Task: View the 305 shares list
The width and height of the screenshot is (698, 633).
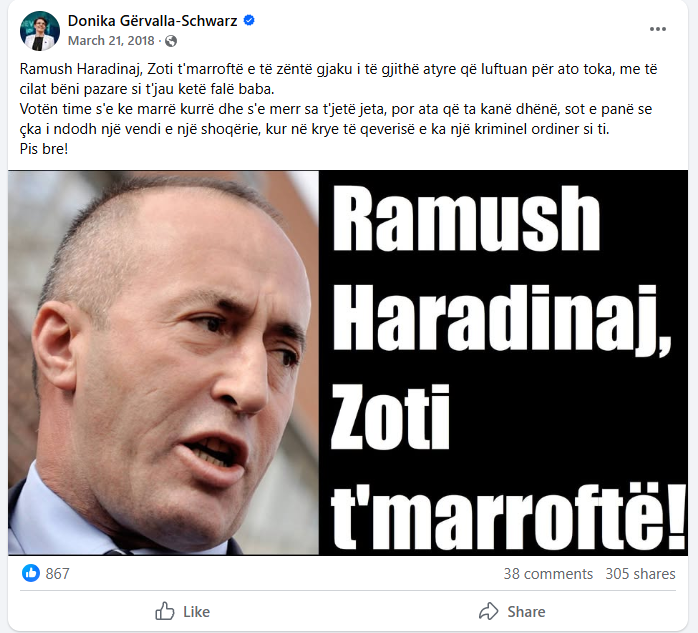Action: [640, 574]
